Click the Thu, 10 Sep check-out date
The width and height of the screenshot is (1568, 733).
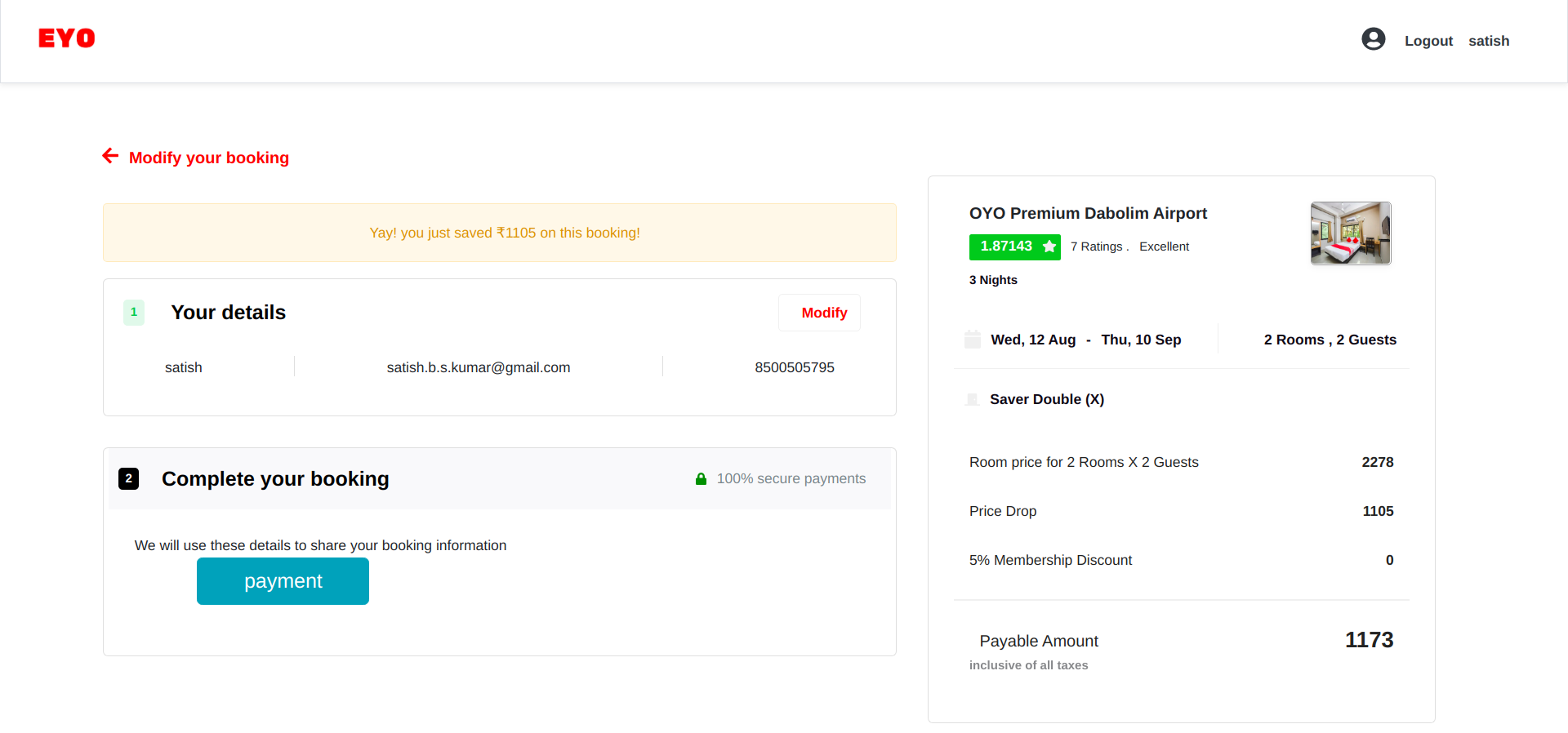point(1141,340)
